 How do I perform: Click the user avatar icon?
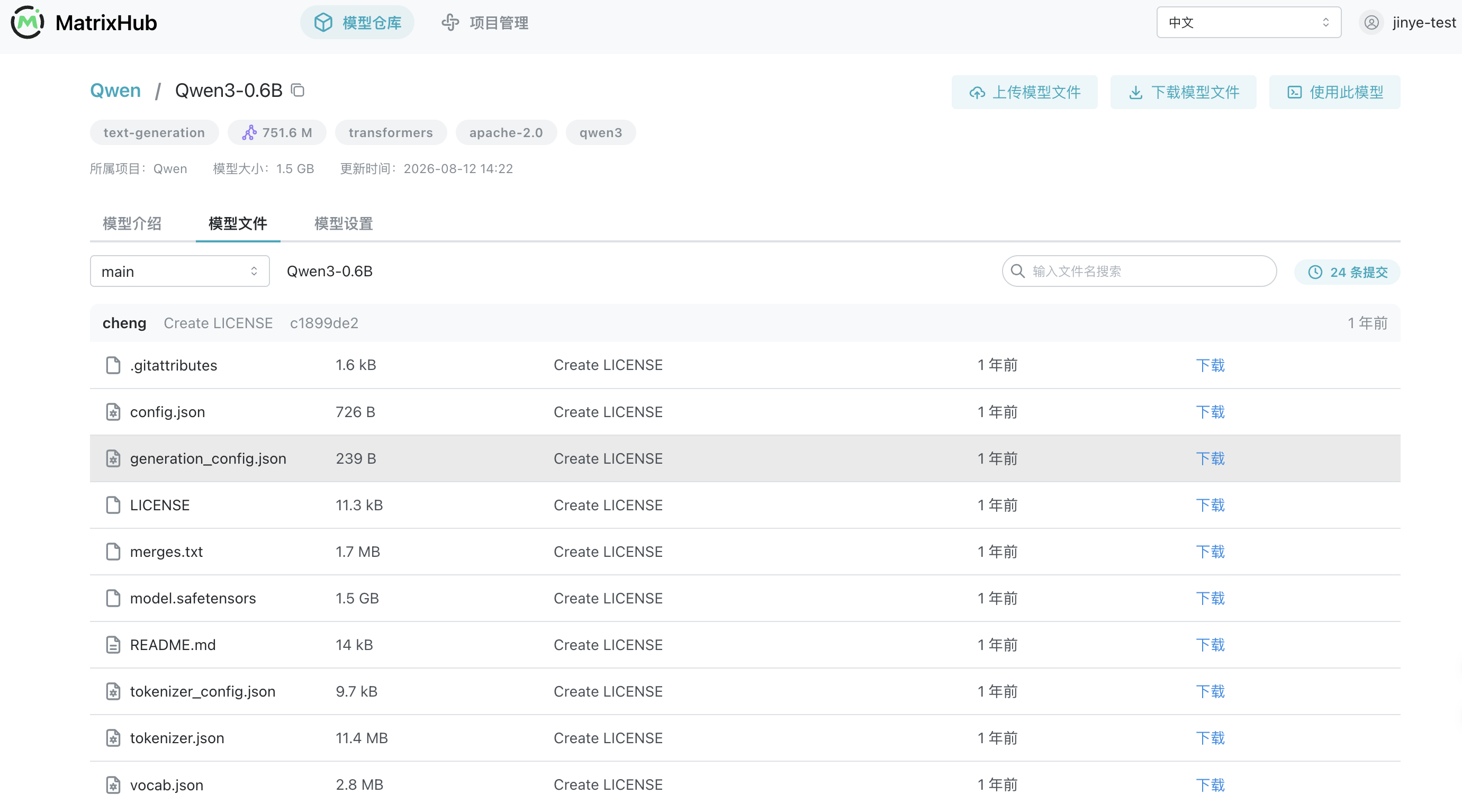[1371, 23]
